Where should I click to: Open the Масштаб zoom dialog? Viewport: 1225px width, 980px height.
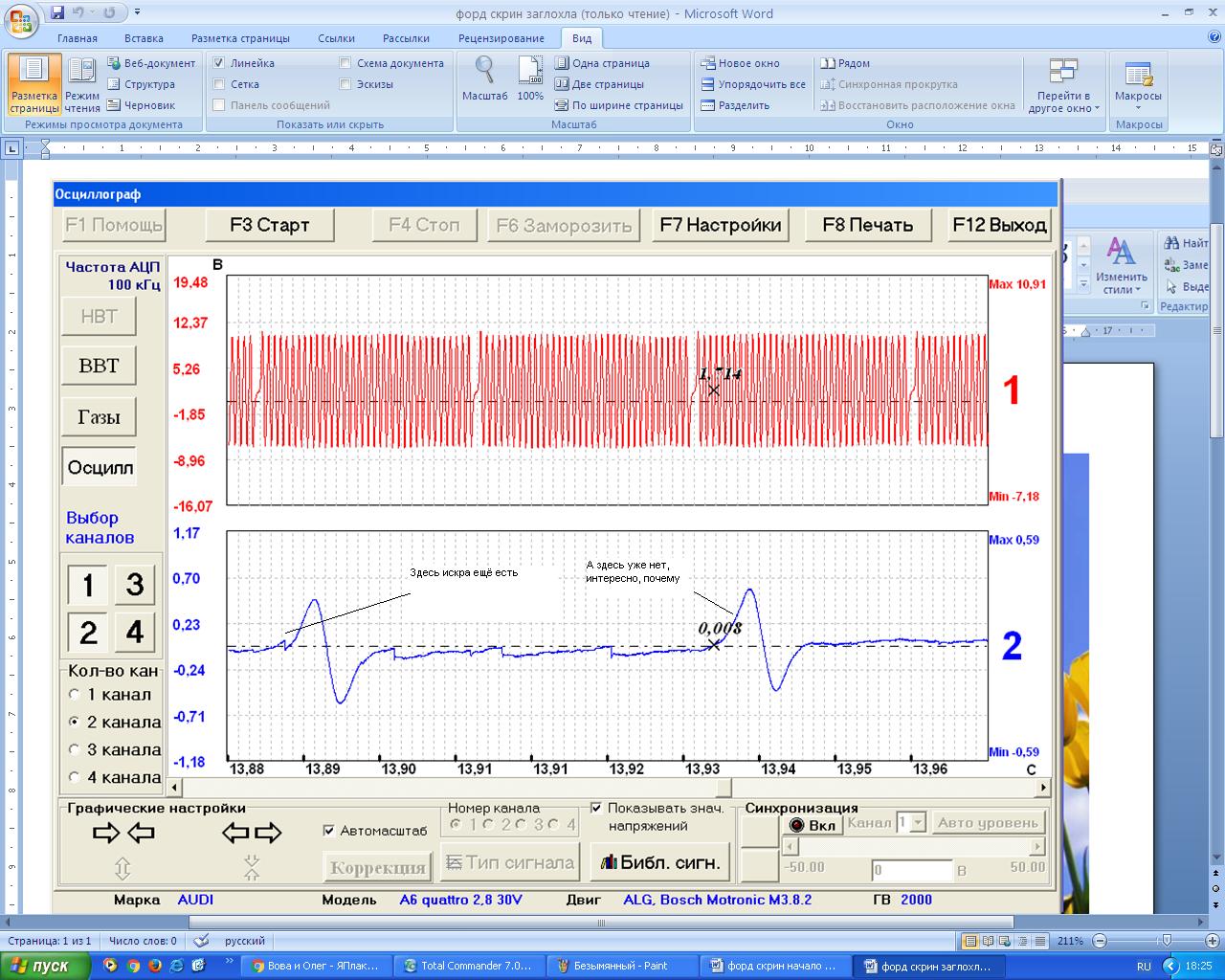point(484,78)
